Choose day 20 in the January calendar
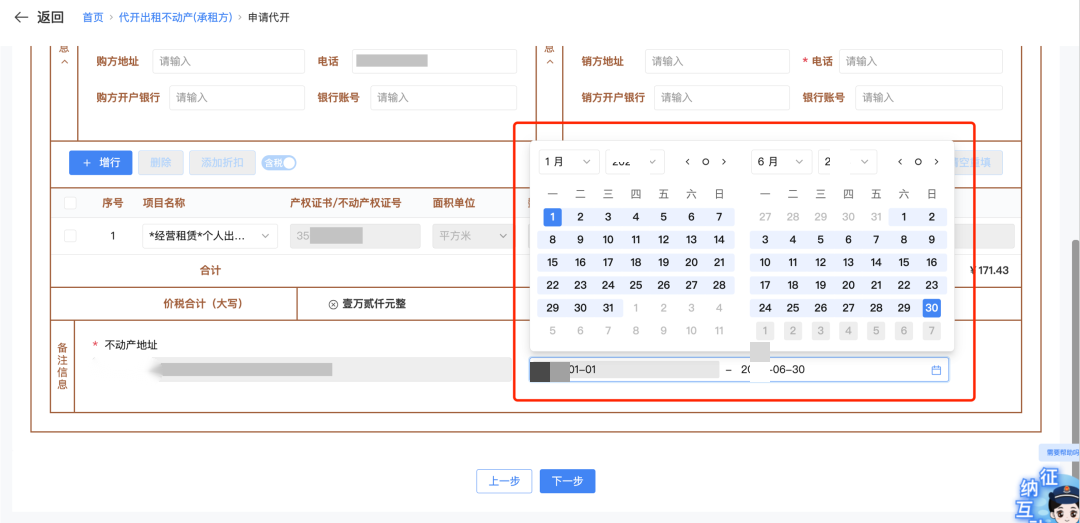 pyautogui.click(x=692, y=263)
